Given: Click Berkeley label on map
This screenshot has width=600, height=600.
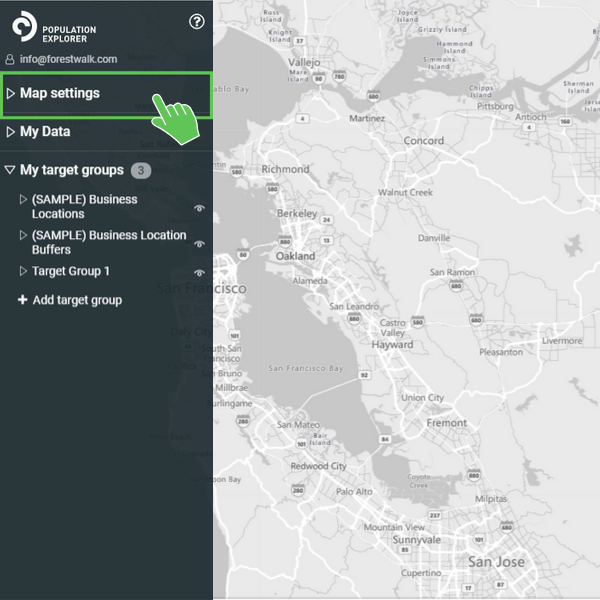Looking at the screenshot, I should tap(297, 214).
